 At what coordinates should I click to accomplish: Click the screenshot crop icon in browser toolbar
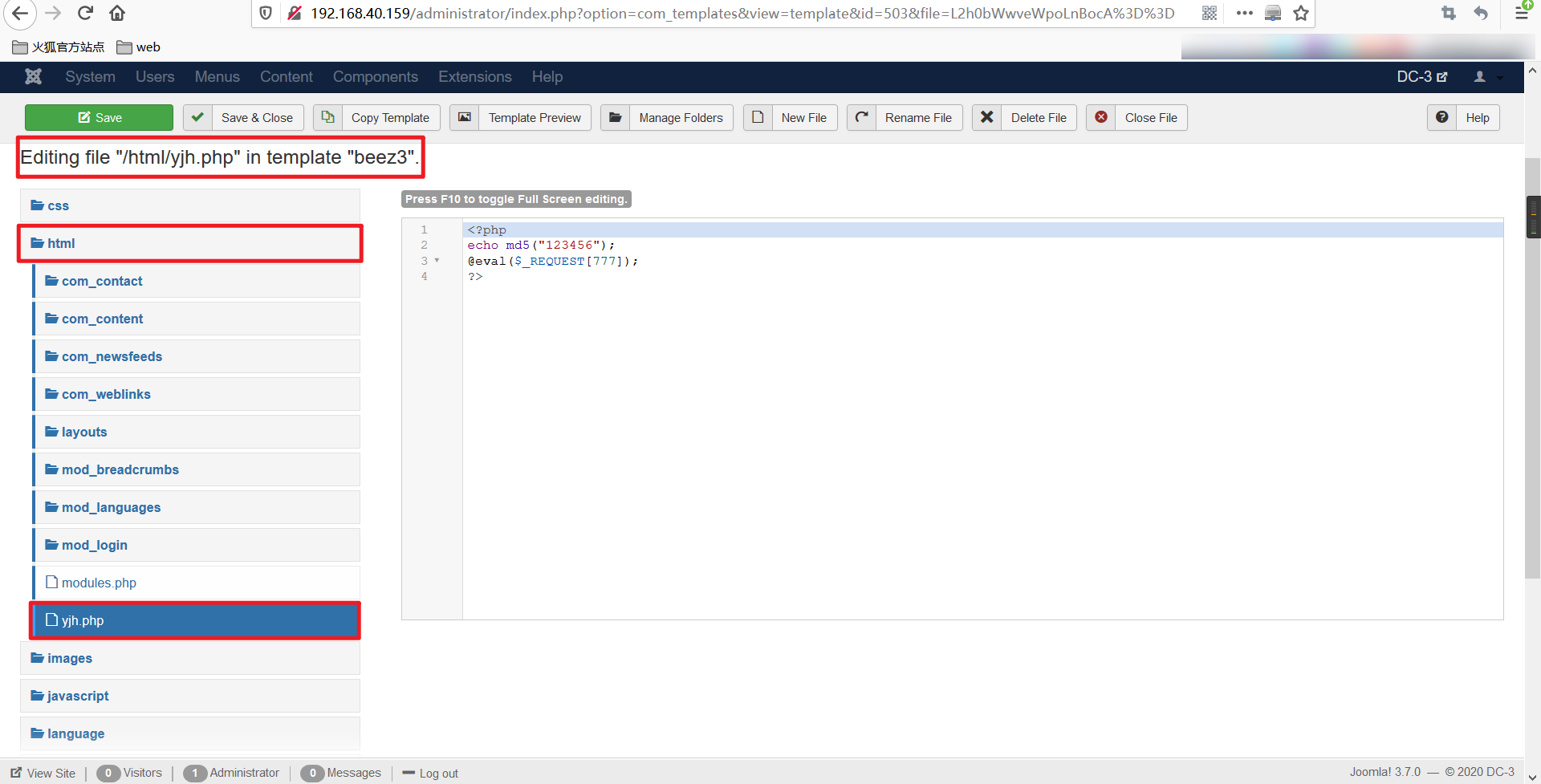pos(1449,13)
